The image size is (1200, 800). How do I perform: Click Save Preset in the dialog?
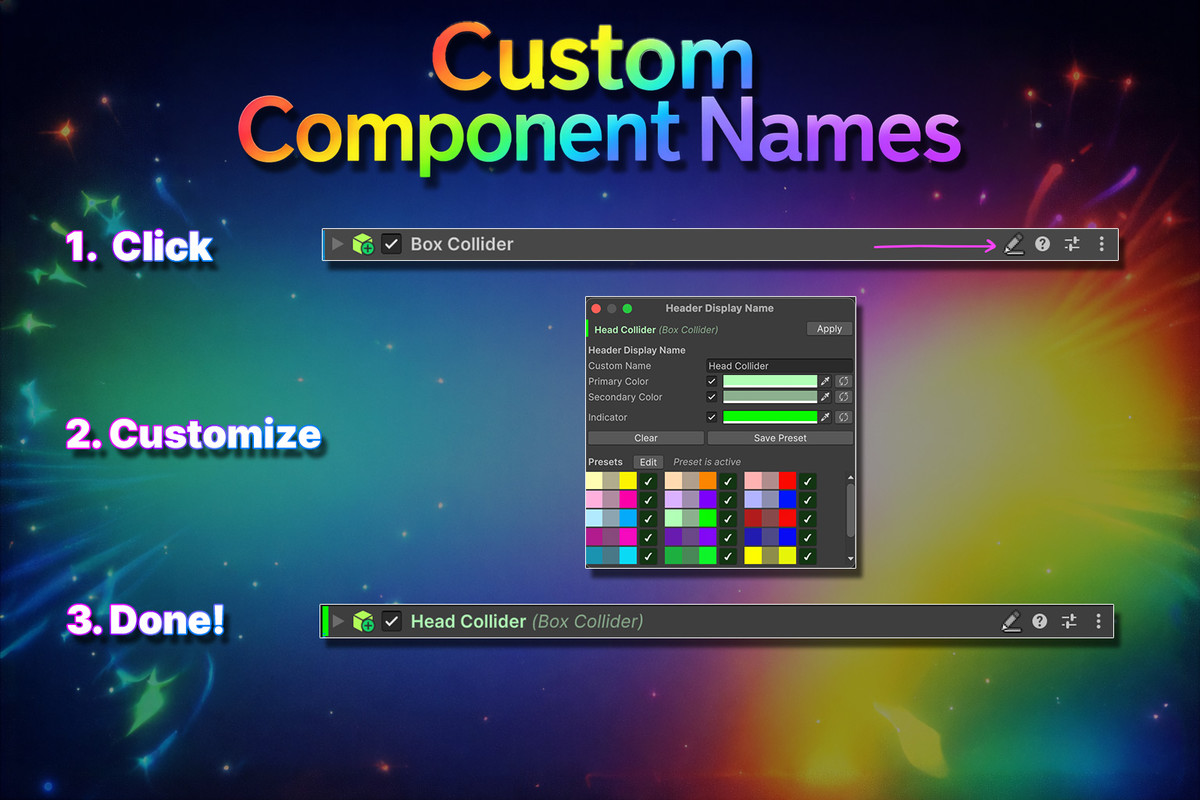780,438
